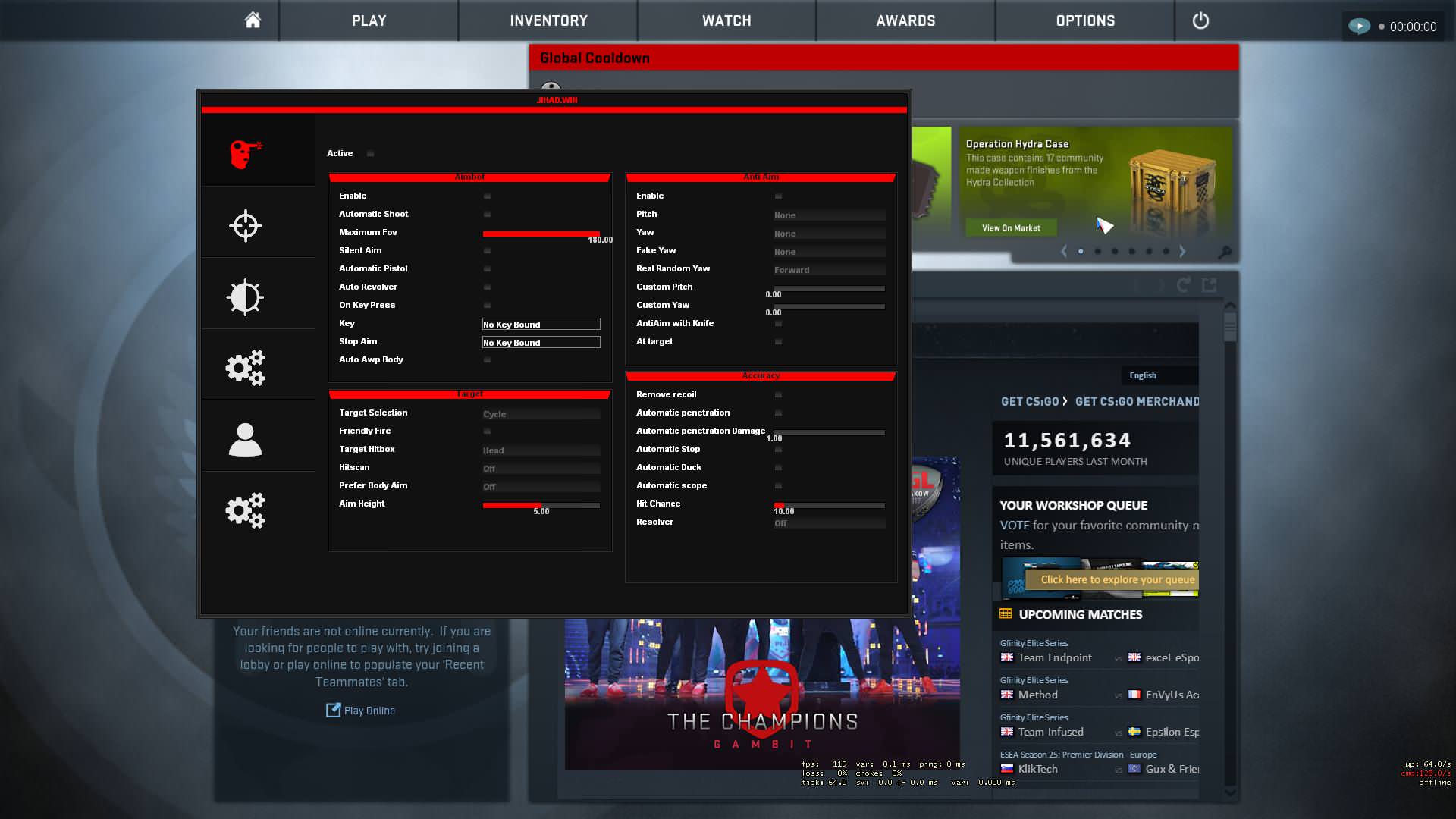Open the INVENTORY menu
The width and height of the screenshot is (1456, 819).
(548, 20)
